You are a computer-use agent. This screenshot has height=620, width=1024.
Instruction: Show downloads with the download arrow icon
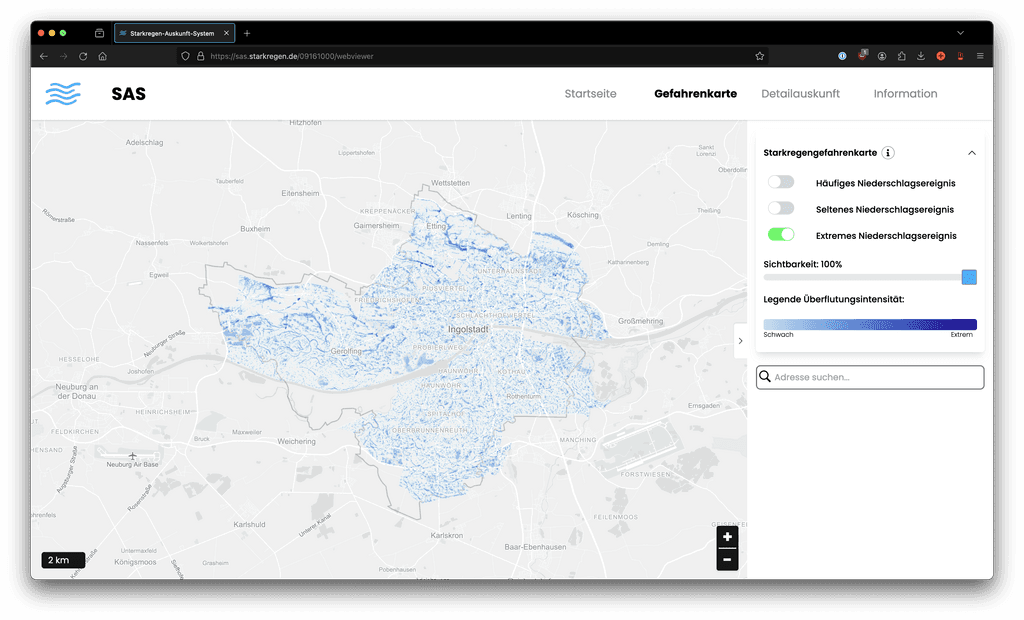(x=921, y=56)
